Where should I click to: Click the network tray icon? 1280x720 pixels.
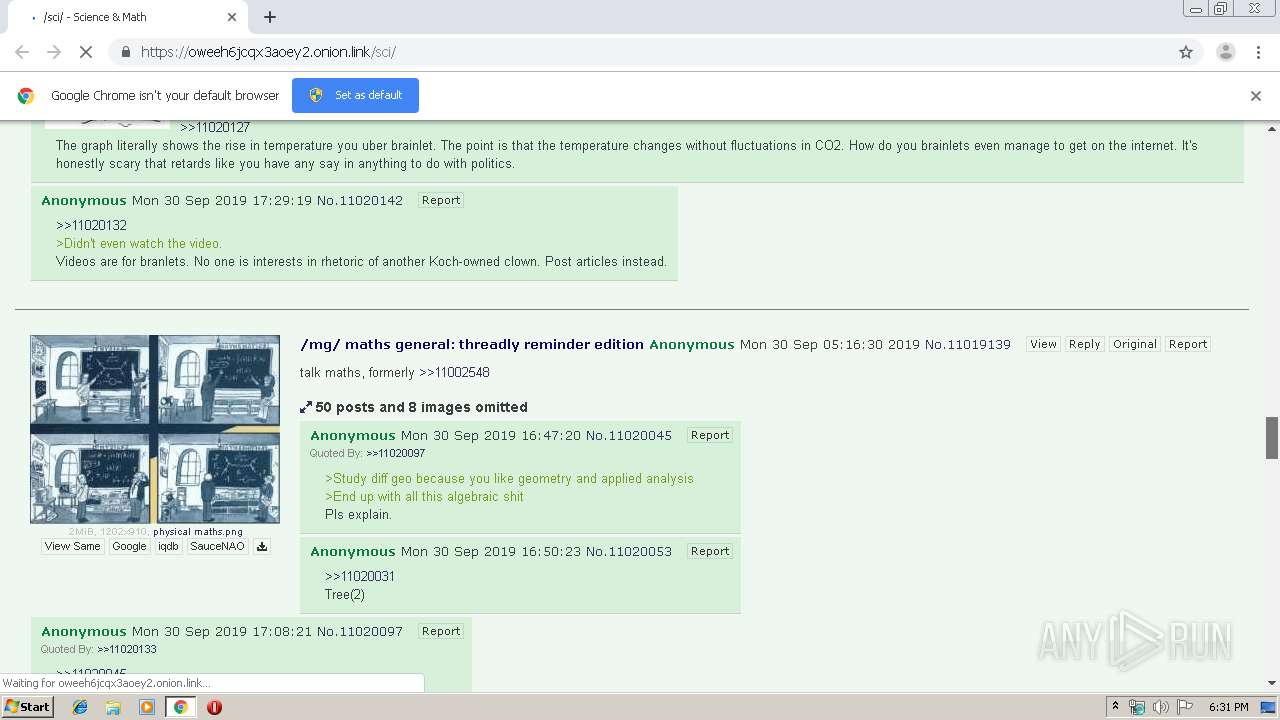pyautogui.click(x=1137, y=707)
